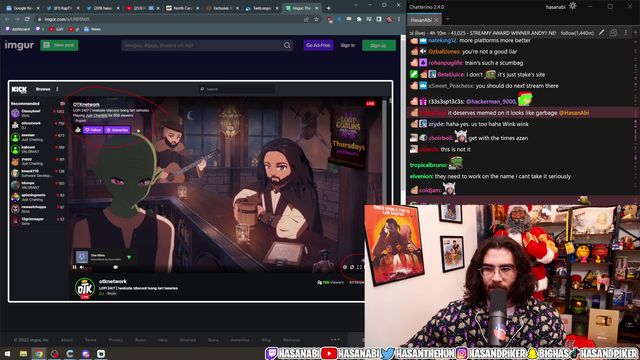Click username coldjam in chat
The image size is (640, 360).
pos(430,190)
